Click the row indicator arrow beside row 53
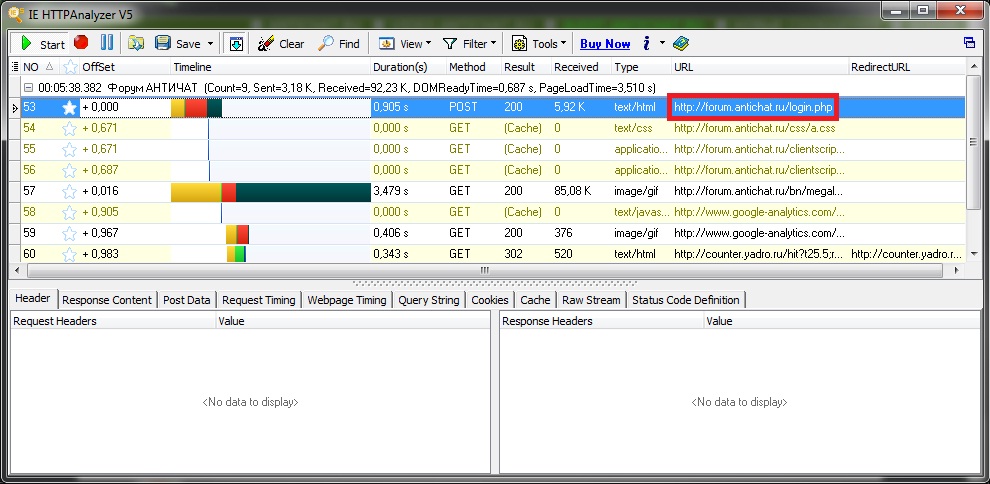 (x=15, y=108)
